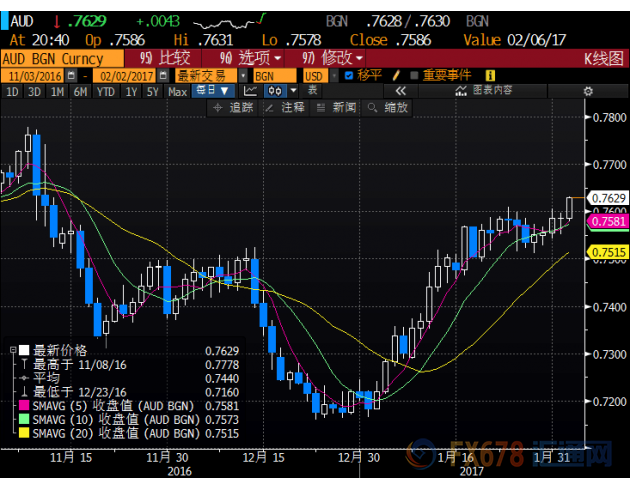Click the candlestick chart style icon
This screenshot has height=490, width=630.
(274, 91)
